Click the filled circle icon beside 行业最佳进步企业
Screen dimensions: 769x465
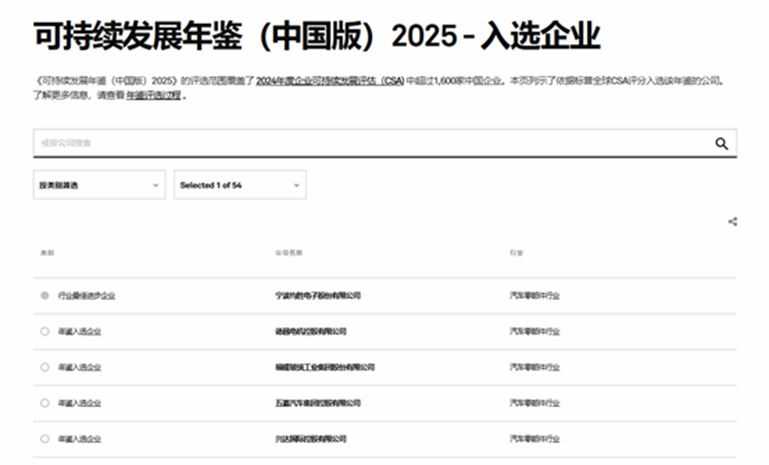point(44,296)
